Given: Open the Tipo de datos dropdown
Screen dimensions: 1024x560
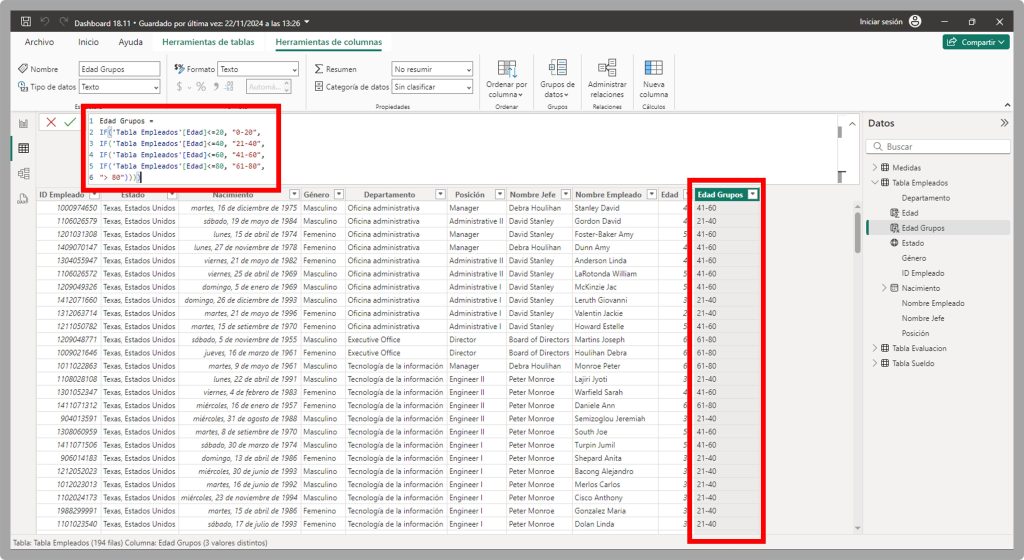Looking at the screenshot, I should 120,87.
